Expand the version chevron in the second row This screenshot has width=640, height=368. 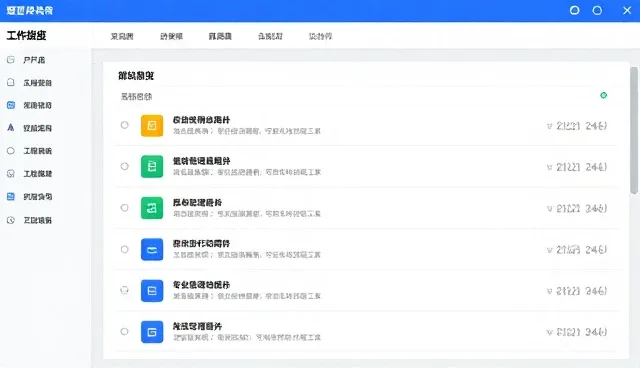click(549, 168)
